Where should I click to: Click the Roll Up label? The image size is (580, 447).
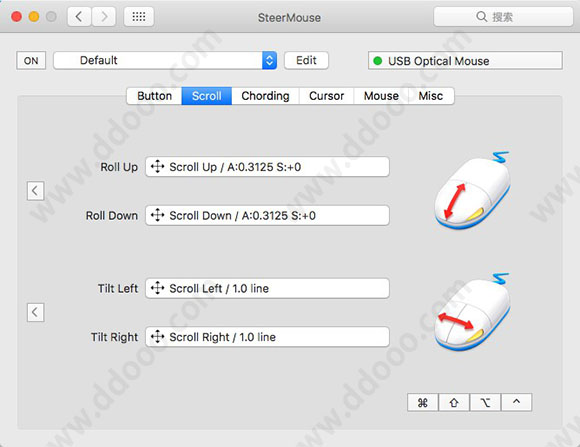pyautogui.click(x=119, y=167)
